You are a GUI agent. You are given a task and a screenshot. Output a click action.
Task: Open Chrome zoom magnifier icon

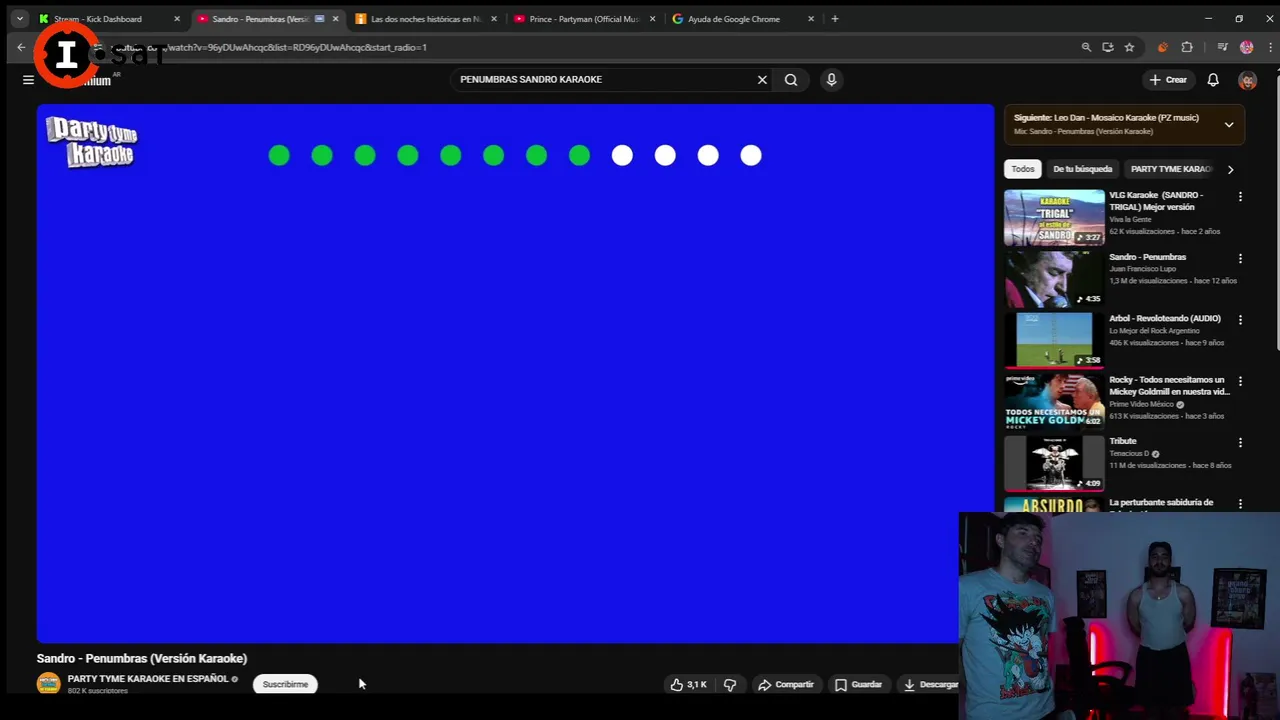pyautogui.click(x=1086, y=47)
